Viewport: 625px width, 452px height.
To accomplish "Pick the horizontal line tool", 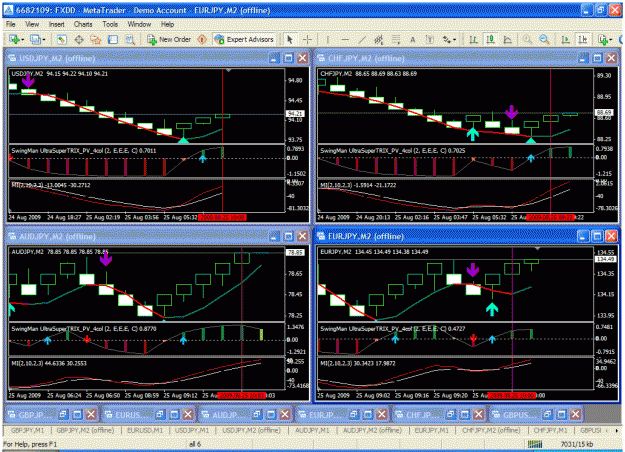I will pyautogui.click(x=345, y=39).
